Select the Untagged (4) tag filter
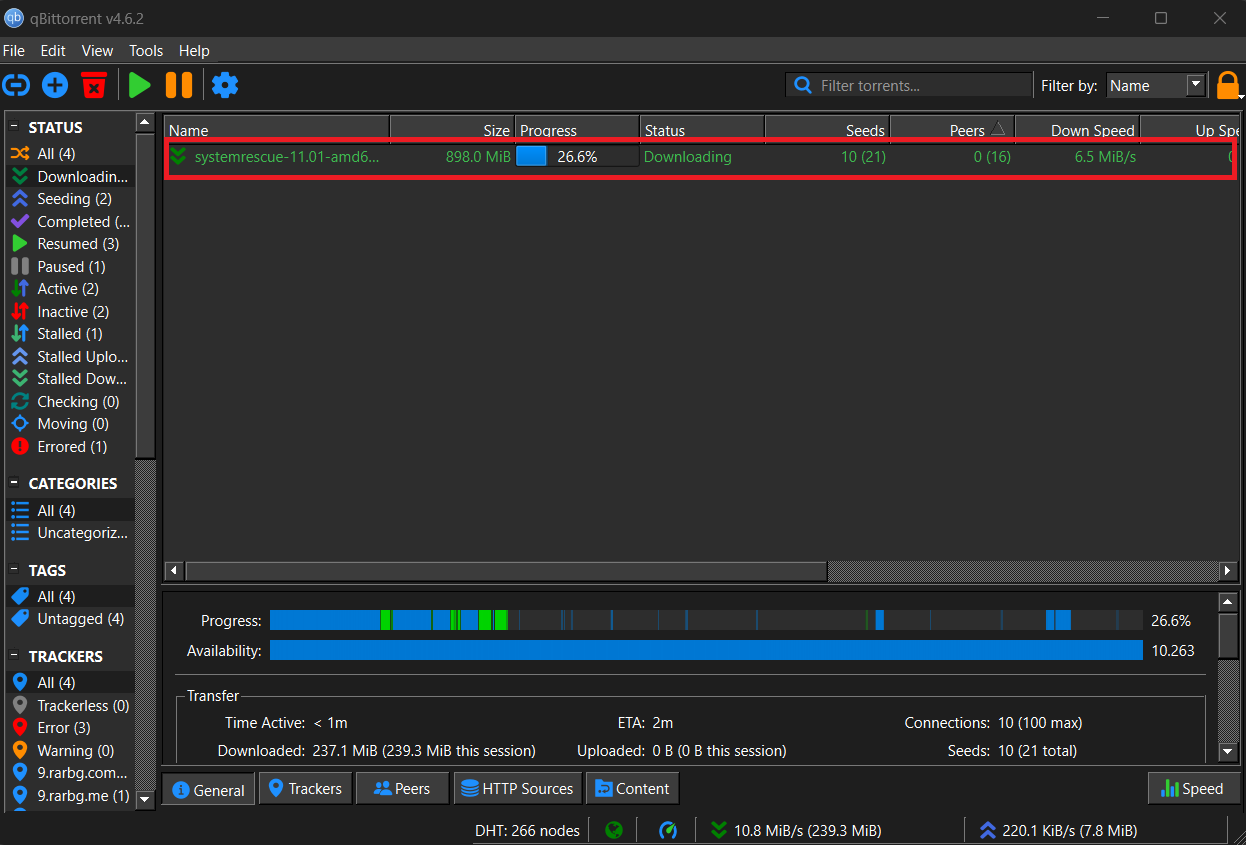This screenshot has width=1246, height=845. [70, 619]
